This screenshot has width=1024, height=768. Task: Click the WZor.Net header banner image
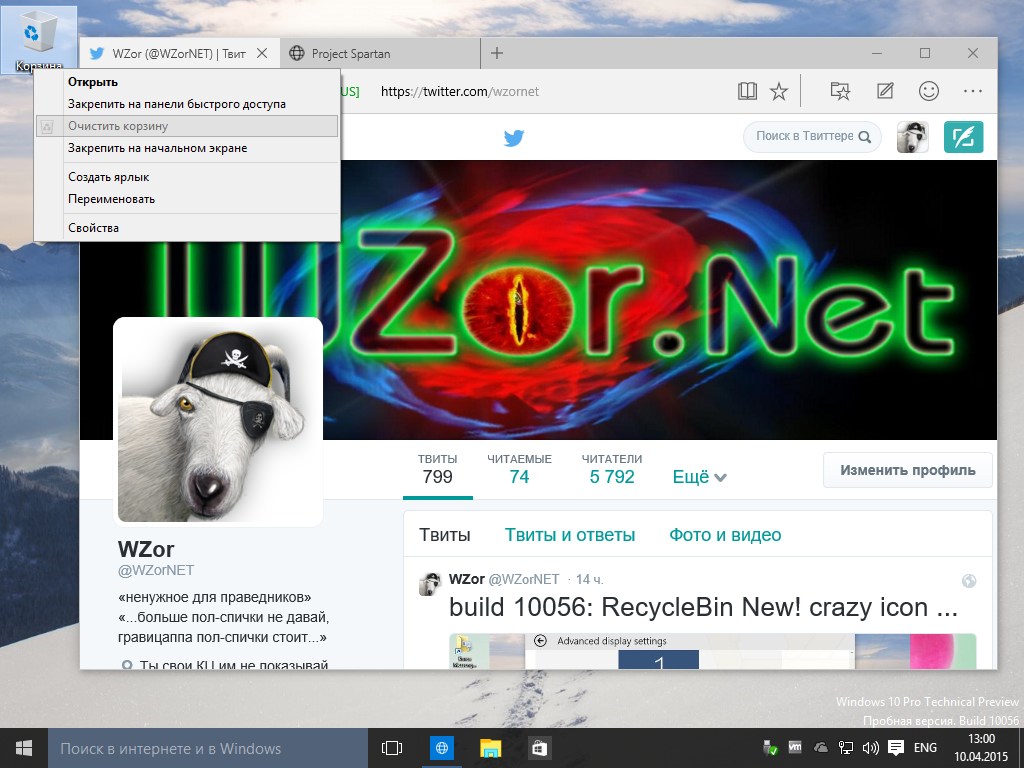[538, 300]
